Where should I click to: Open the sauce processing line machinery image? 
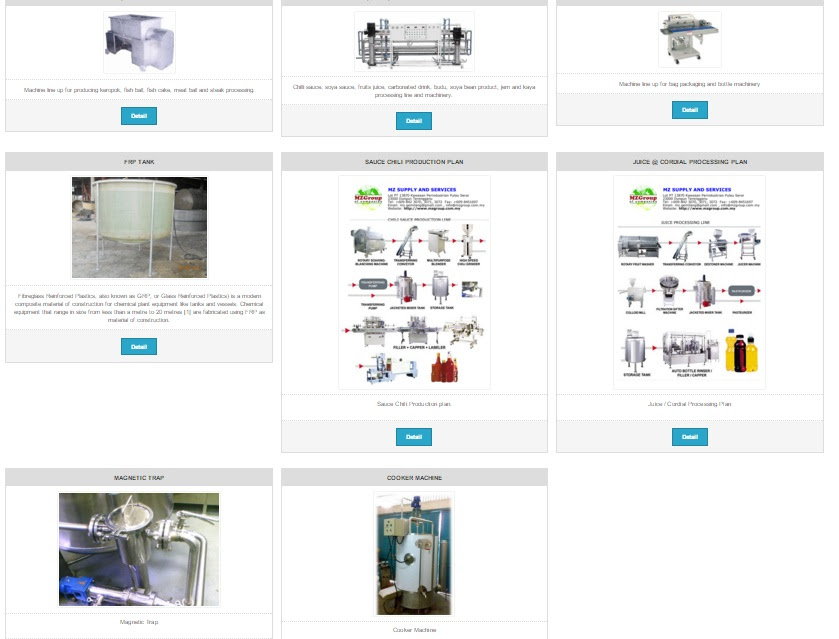pos(414,42)
